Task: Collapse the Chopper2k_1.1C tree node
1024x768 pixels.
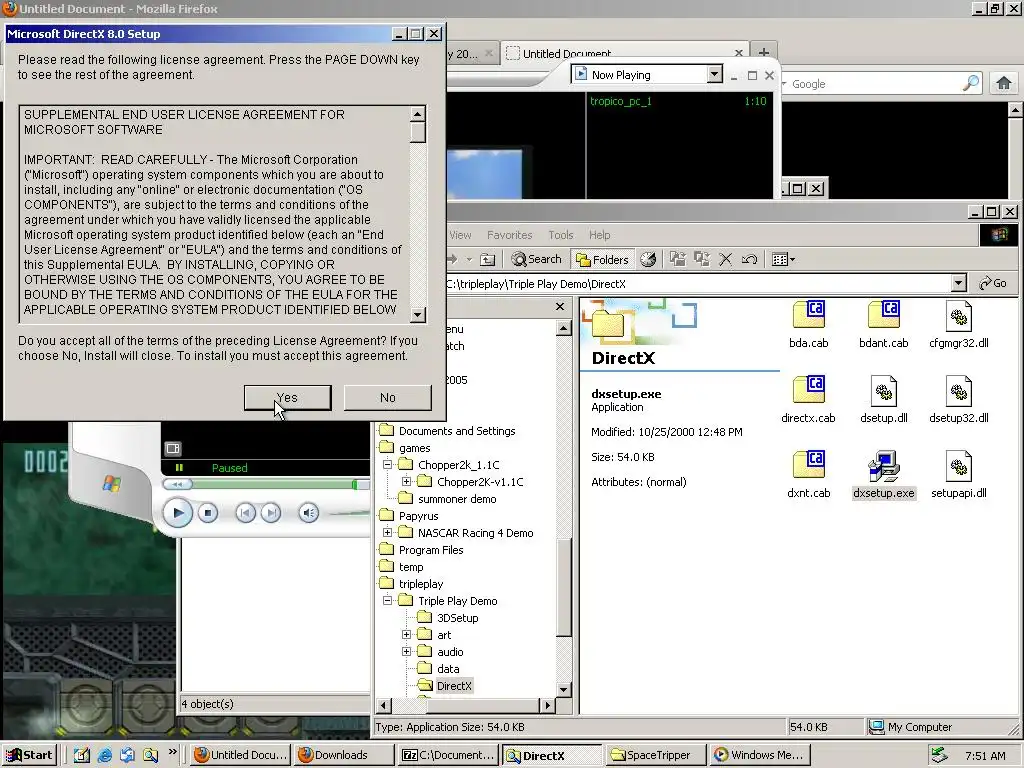Action: click(387, 464)
